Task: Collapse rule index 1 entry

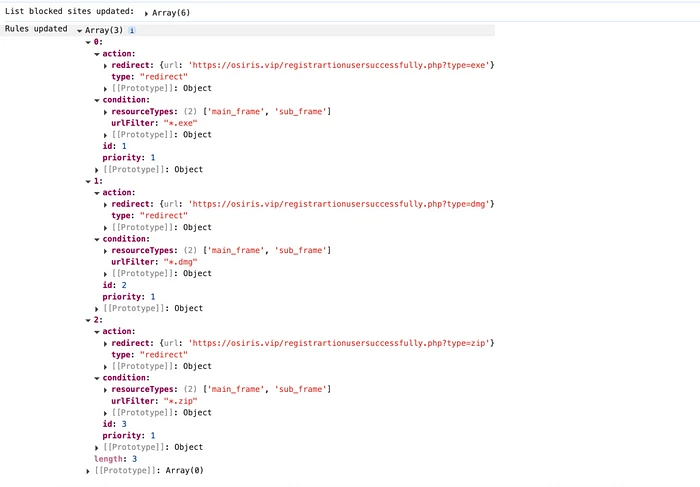Action: (x=88, y=181)
